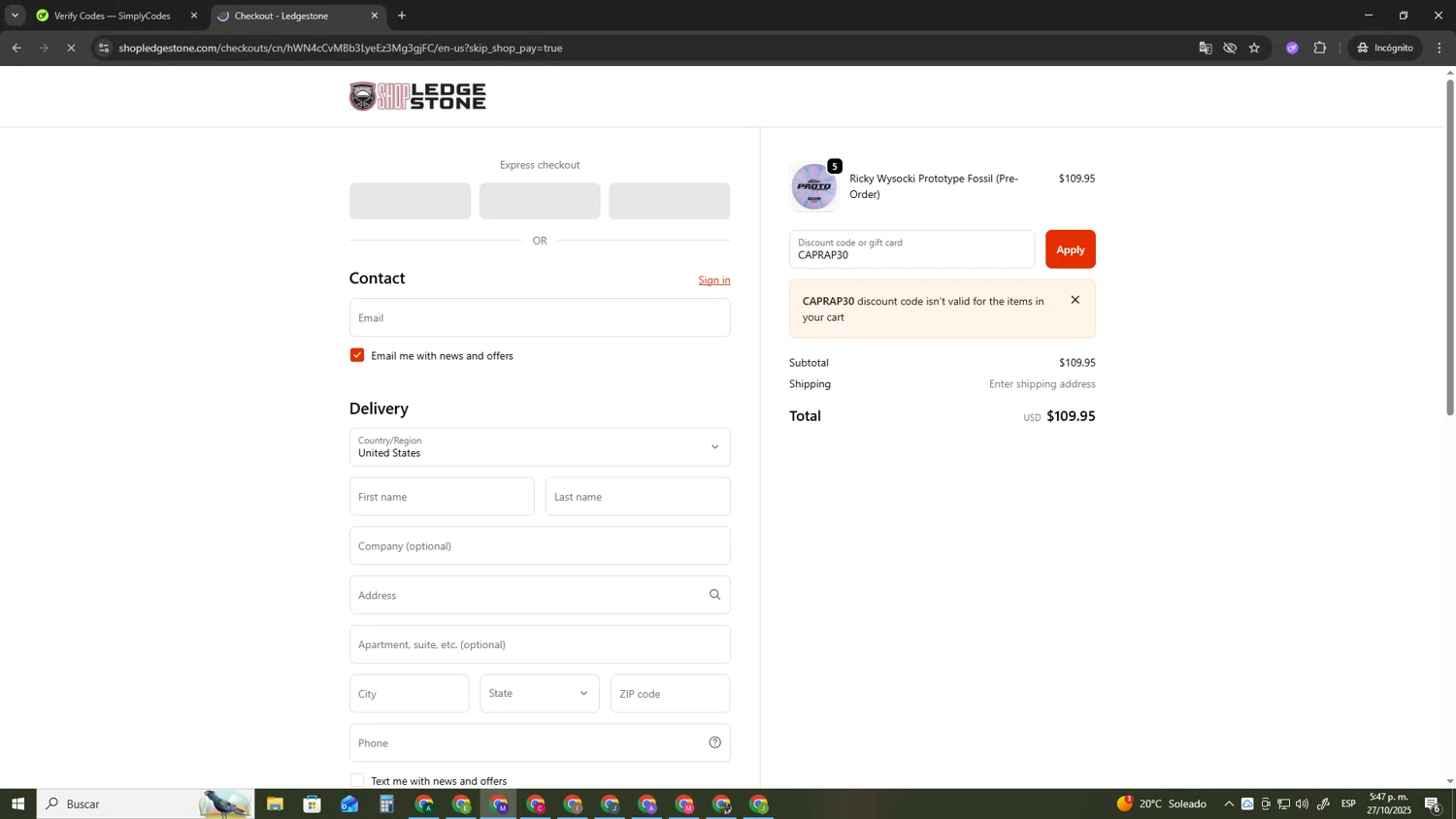Click the address search magnifier icon

tap(714, 595)
